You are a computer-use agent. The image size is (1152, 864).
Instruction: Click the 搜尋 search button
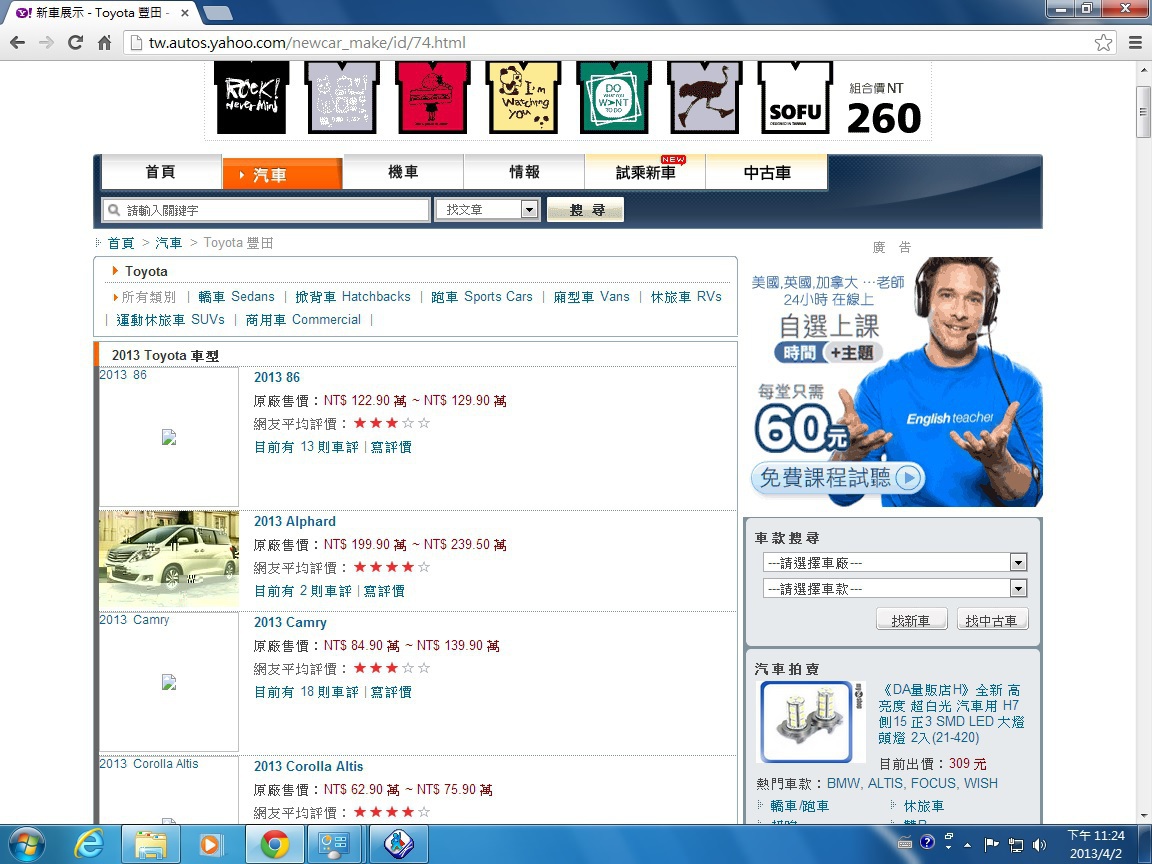pyautogui.click(x=586, y=209)
